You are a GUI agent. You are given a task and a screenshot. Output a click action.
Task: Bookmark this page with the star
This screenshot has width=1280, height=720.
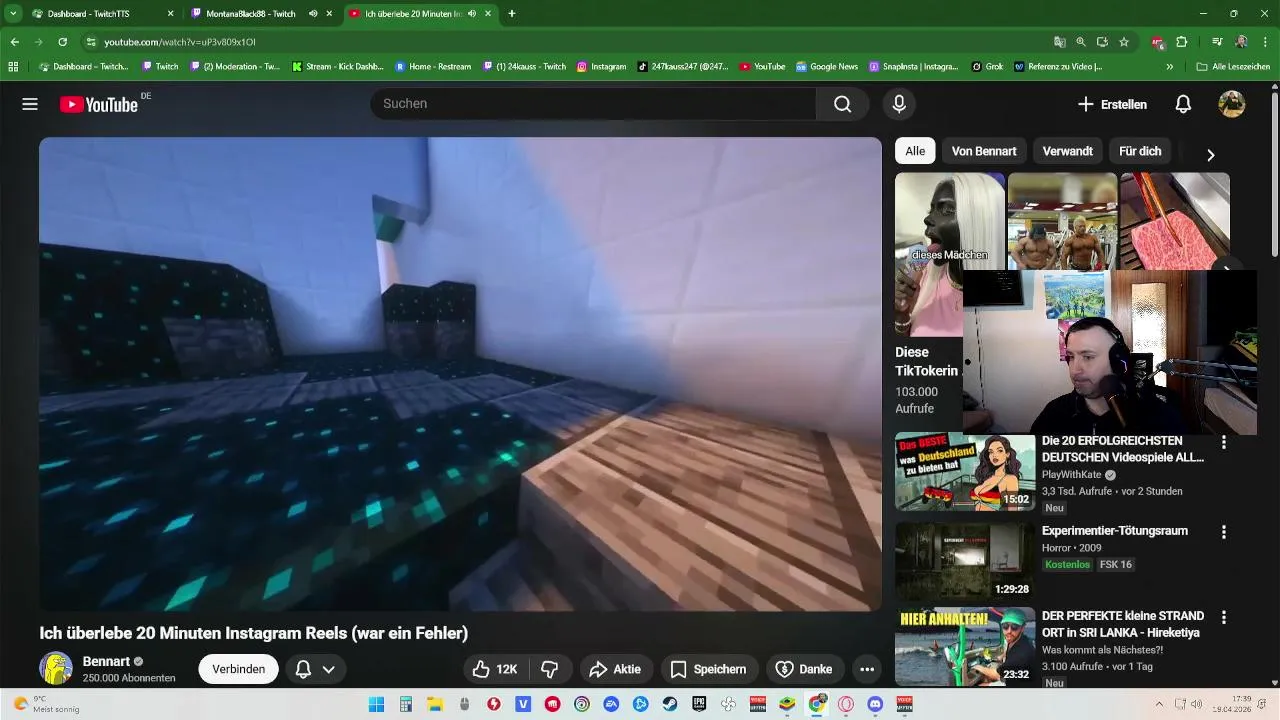tap(1124, 42)
